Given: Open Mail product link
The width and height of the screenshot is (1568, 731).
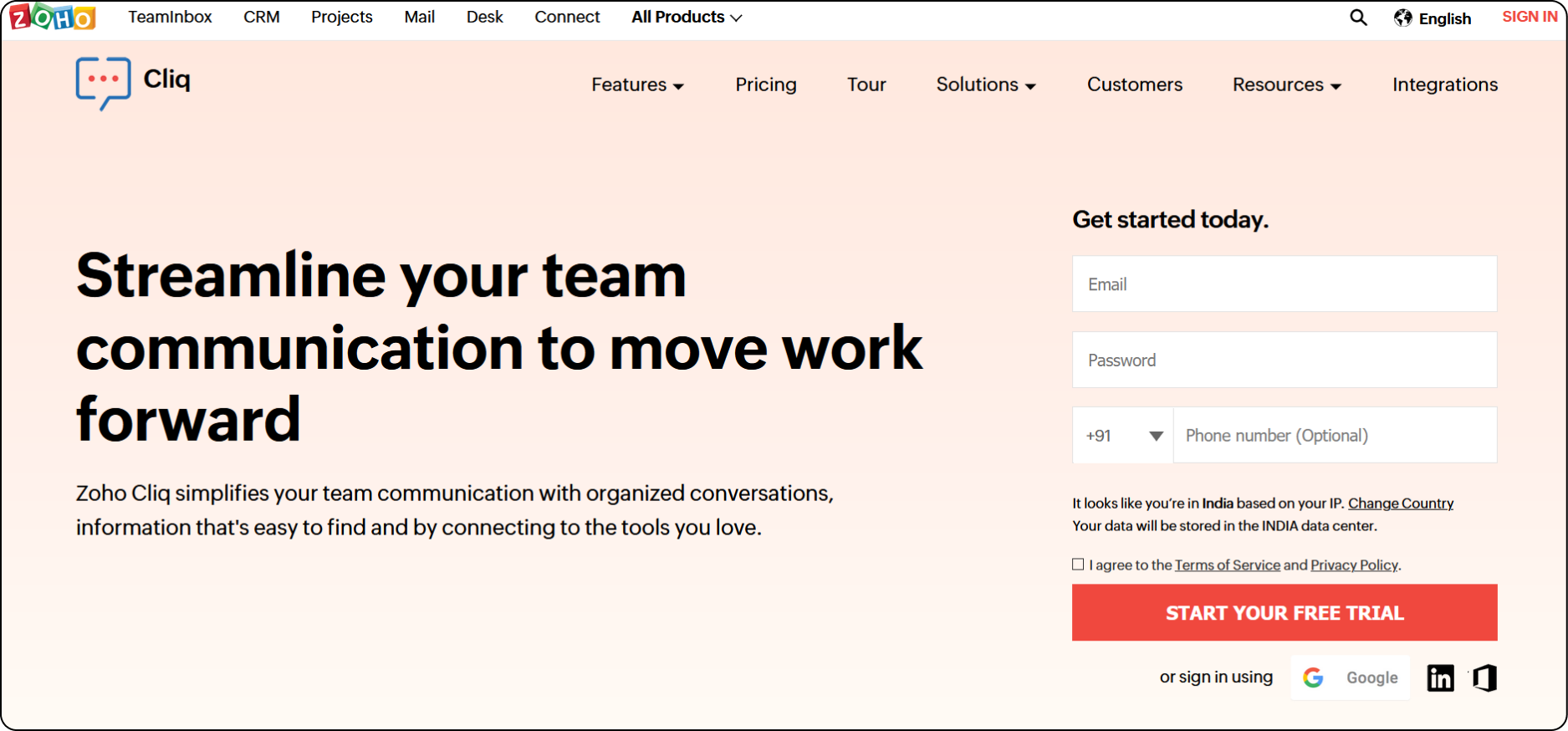Looking at the screenshot, I should click(x=419, y=17).
